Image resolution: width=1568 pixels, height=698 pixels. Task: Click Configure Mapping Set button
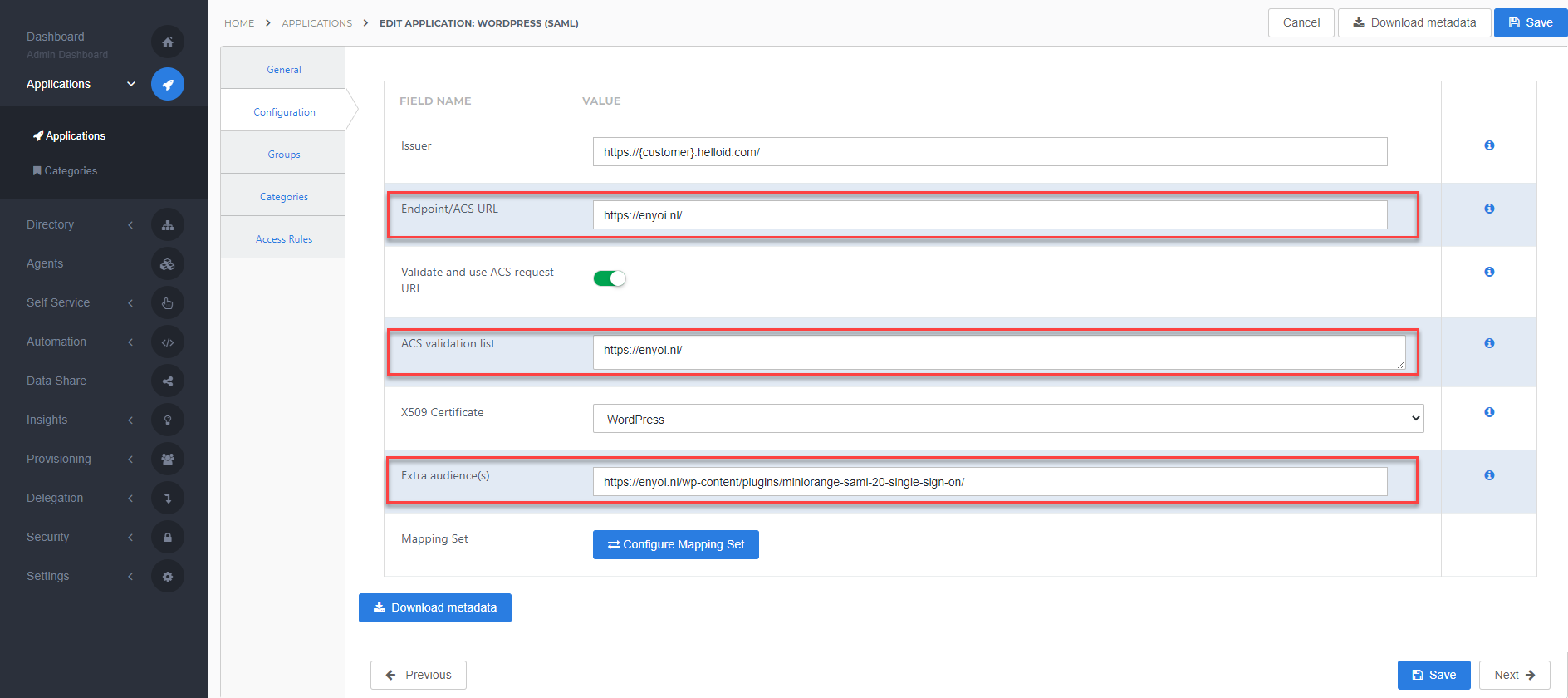tap(676, 545)
